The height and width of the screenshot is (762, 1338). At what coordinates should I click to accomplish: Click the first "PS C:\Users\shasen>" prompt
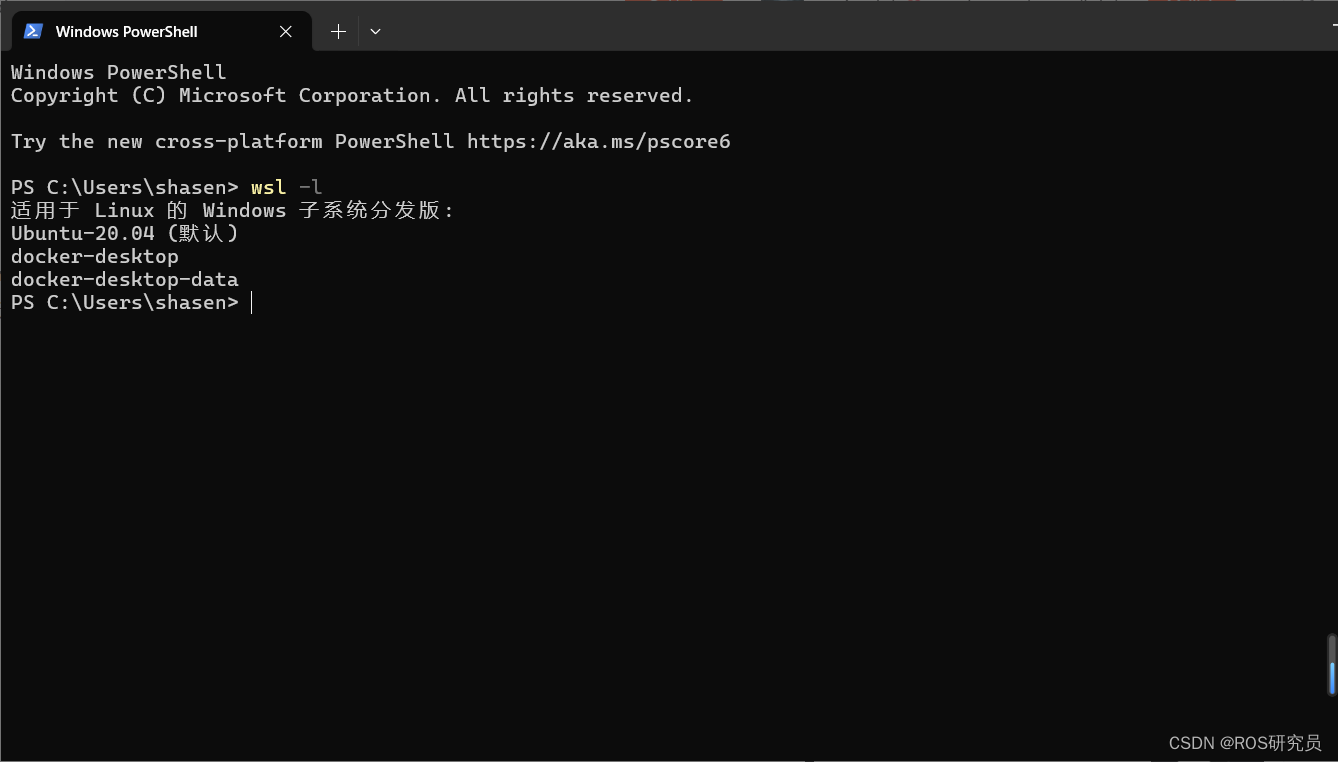pos(125,188)
